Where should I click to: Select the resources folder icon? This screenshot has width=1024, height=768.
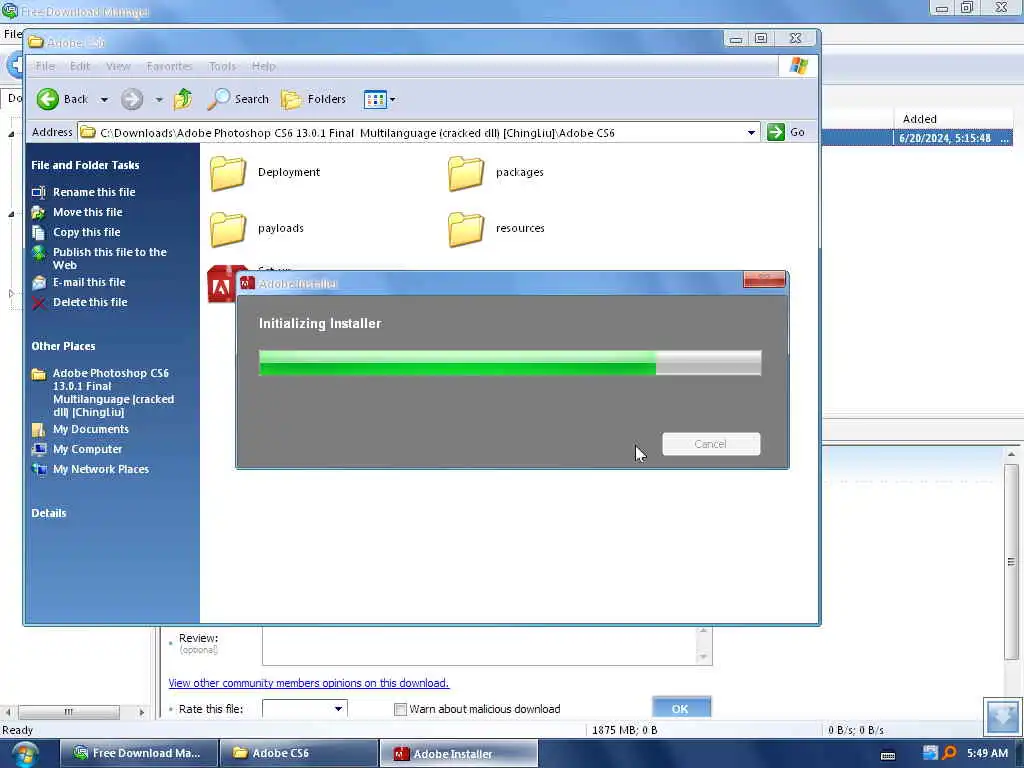[466, 229]
